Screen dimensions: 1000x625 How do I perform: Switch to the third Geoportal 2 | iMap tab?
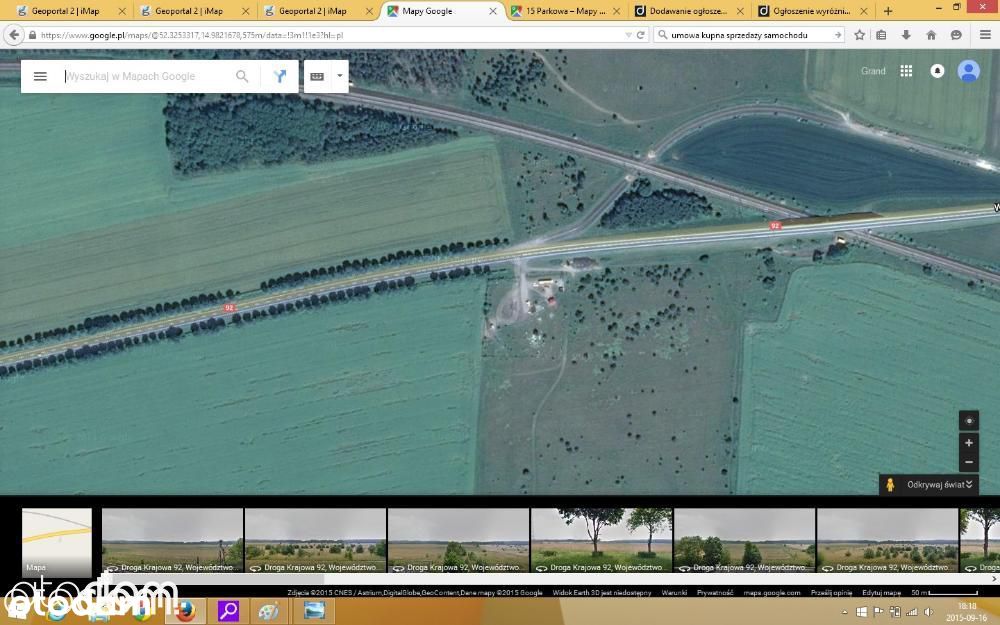(316, 11)
